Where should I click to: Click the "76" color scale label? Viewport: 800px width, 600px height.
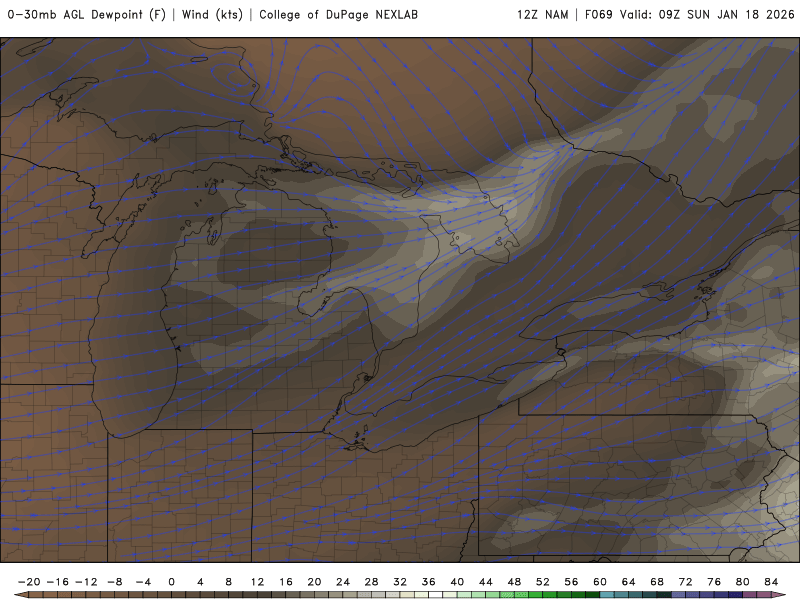pyautogui.click(x=714, y=582)
